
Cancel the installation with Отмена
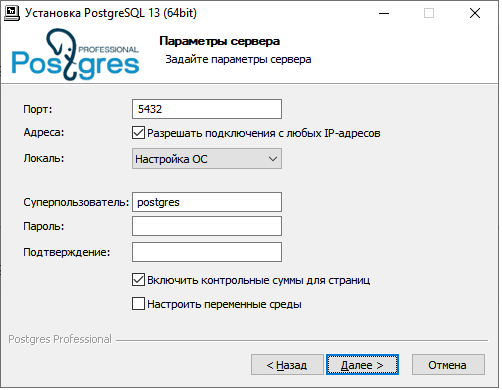click(448, 365)
